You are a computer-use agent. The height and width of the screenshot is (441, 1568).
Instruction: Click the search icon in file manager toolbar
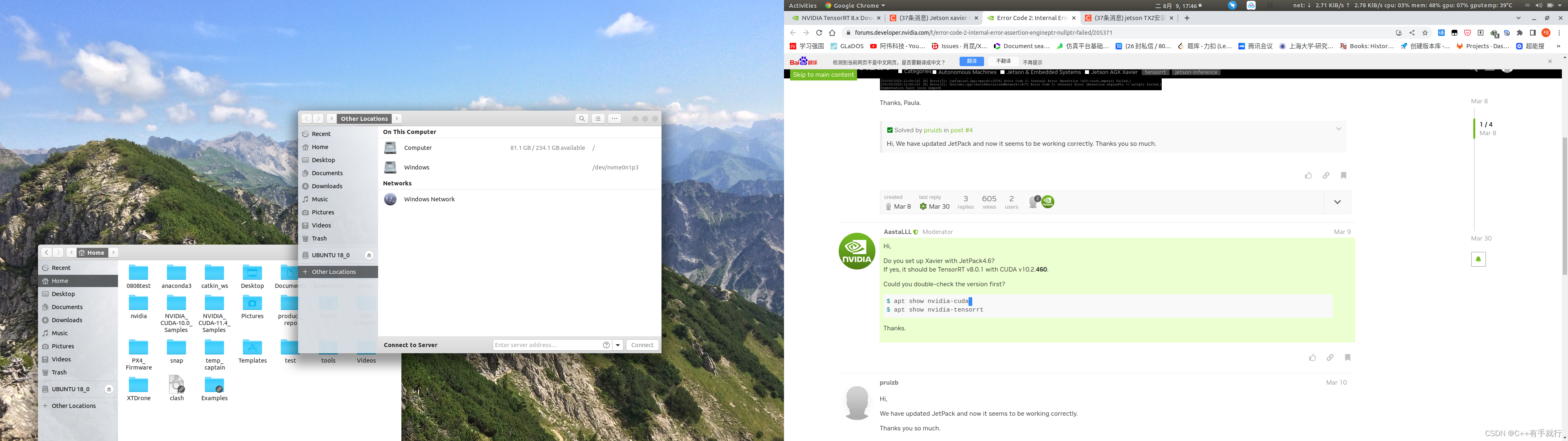point(582,119)
